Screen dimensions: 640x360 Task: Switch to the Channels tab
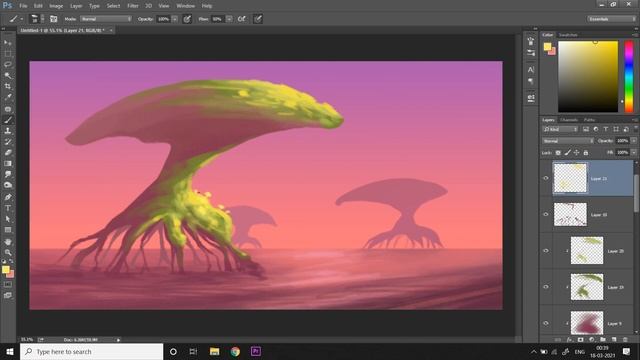point(569,120)
